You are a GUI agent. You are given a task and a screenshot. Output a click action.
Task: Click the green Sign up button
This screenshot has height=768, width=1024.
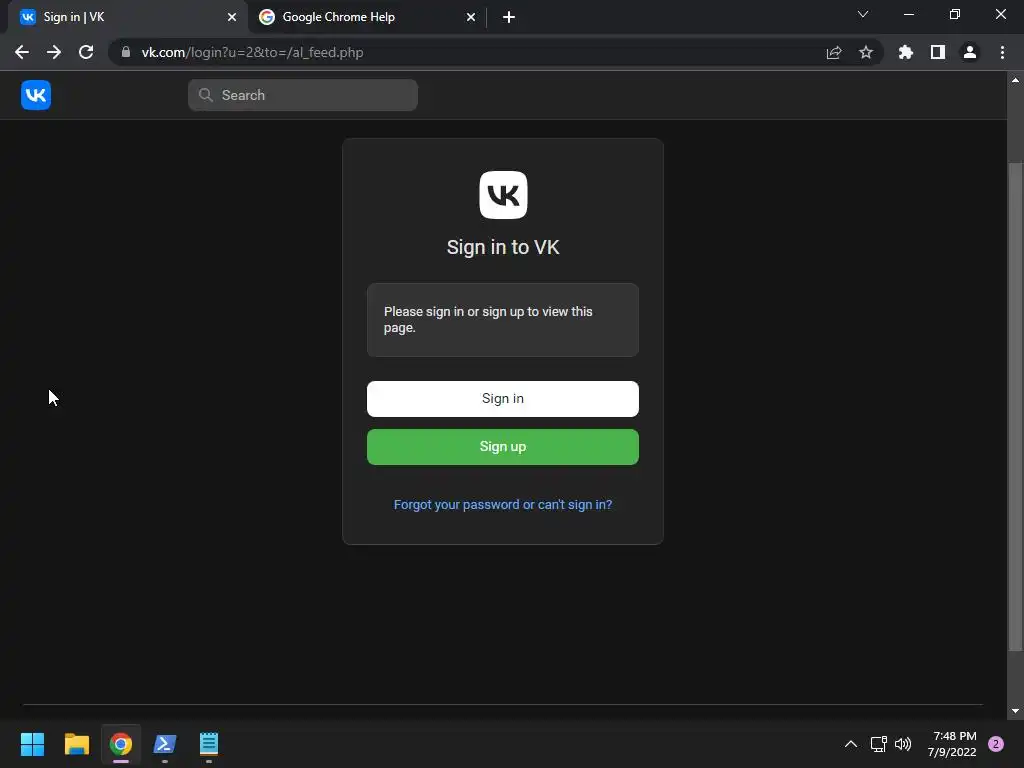coord(503,447)
